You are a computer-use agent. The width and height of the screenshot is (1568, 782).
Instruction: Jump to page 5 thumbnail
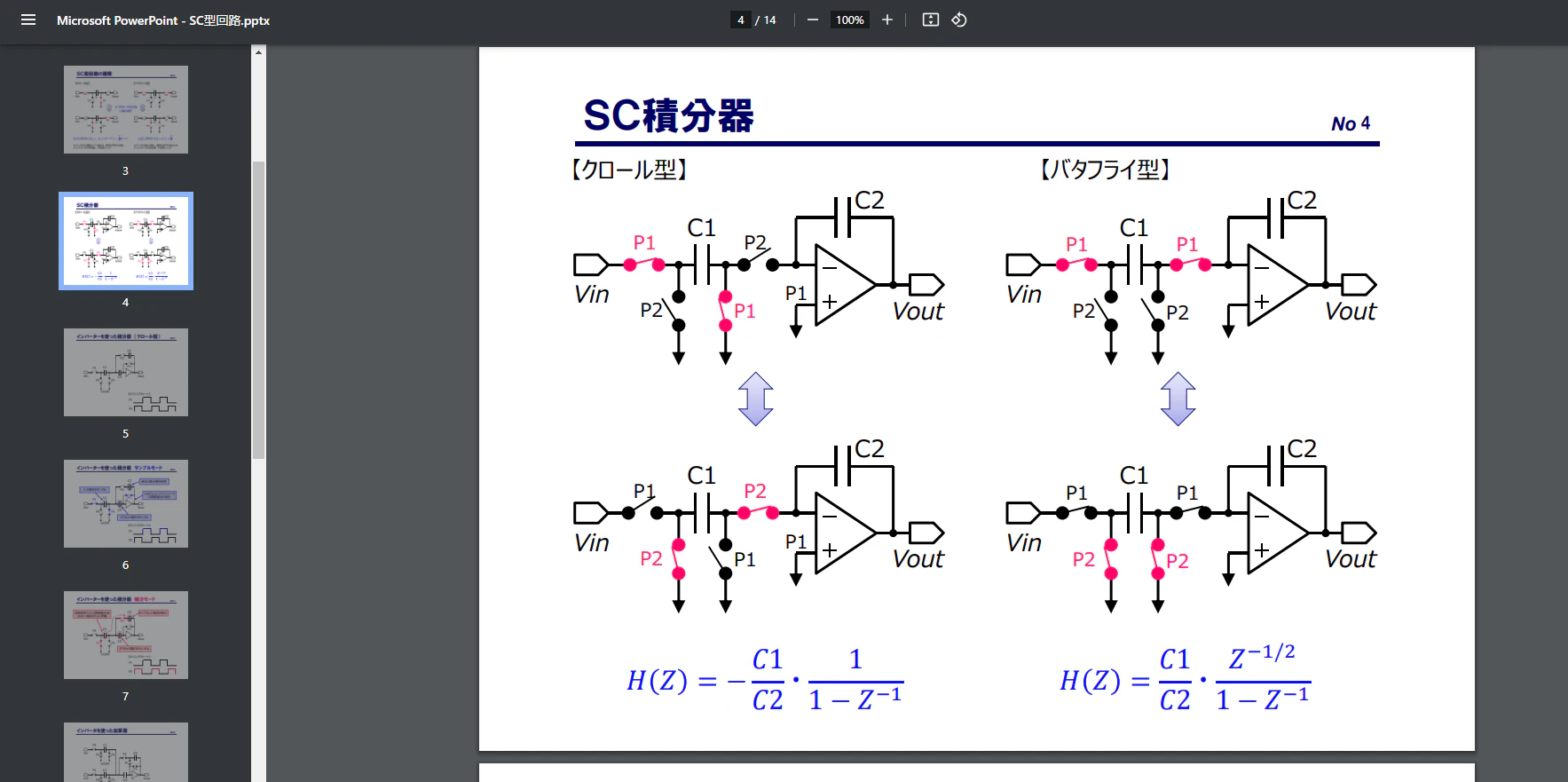126,372
